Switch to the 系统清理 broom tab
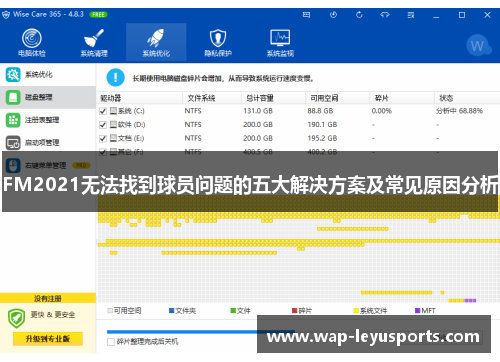Image resolution: width=500 pixels, height=362 pixels. pos(94,42)
